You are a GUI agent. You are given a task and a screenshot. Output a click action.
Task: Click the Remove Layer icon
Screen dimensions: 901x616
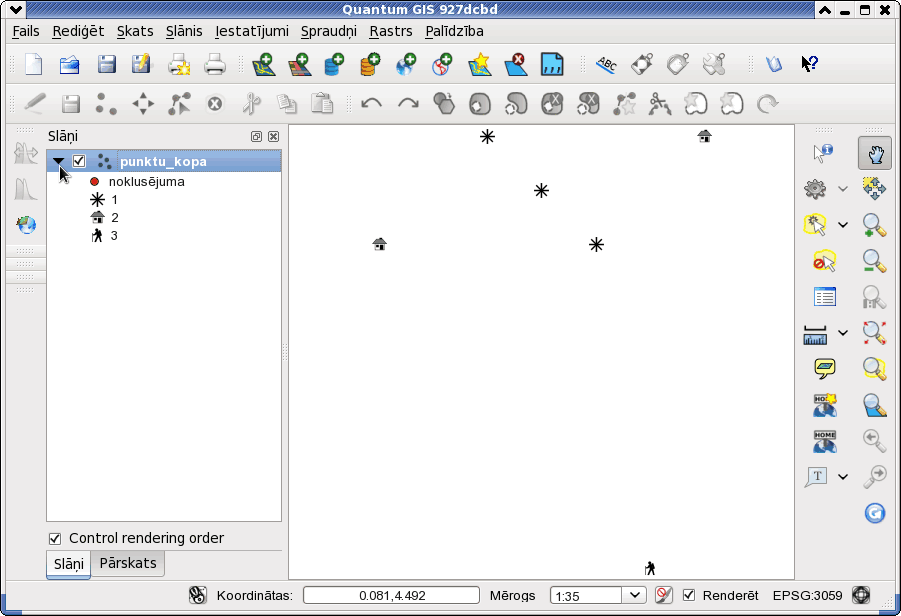(515, 64)
